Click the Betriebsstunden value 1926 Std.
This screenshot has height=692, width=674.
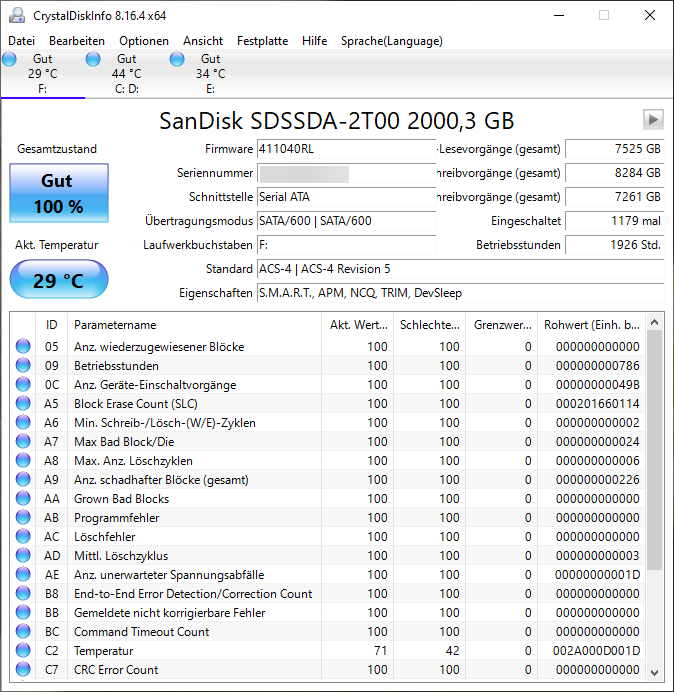point(614,245)
